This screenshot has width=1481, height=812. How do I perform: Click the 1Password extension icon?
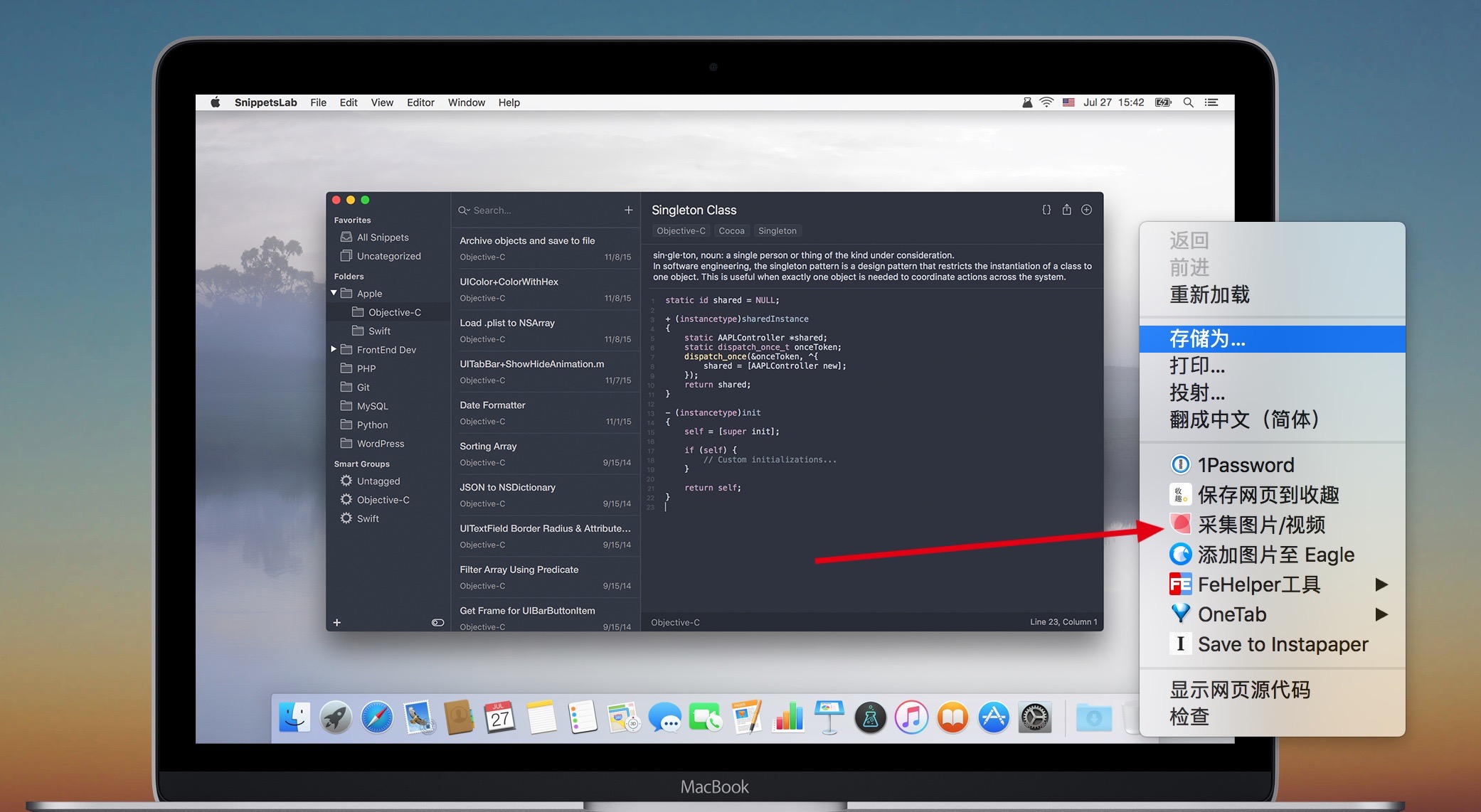[x=1180, y=464]
